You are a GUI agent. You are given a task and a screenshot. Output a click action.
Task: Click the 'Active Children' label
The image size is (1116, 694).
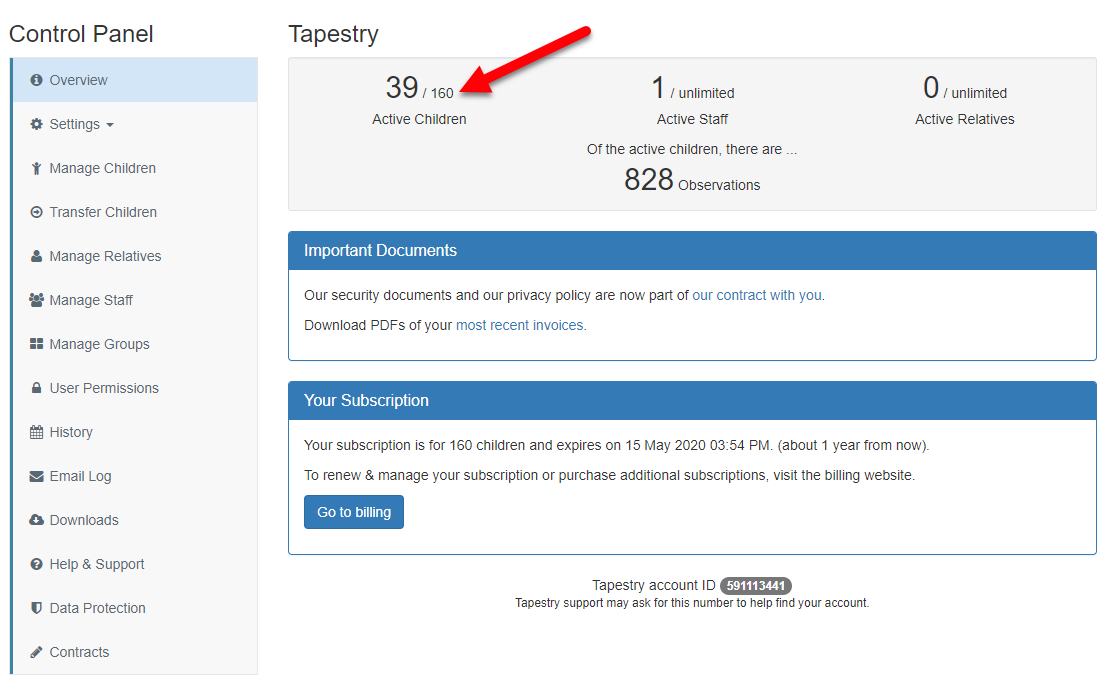coord(419,120)
